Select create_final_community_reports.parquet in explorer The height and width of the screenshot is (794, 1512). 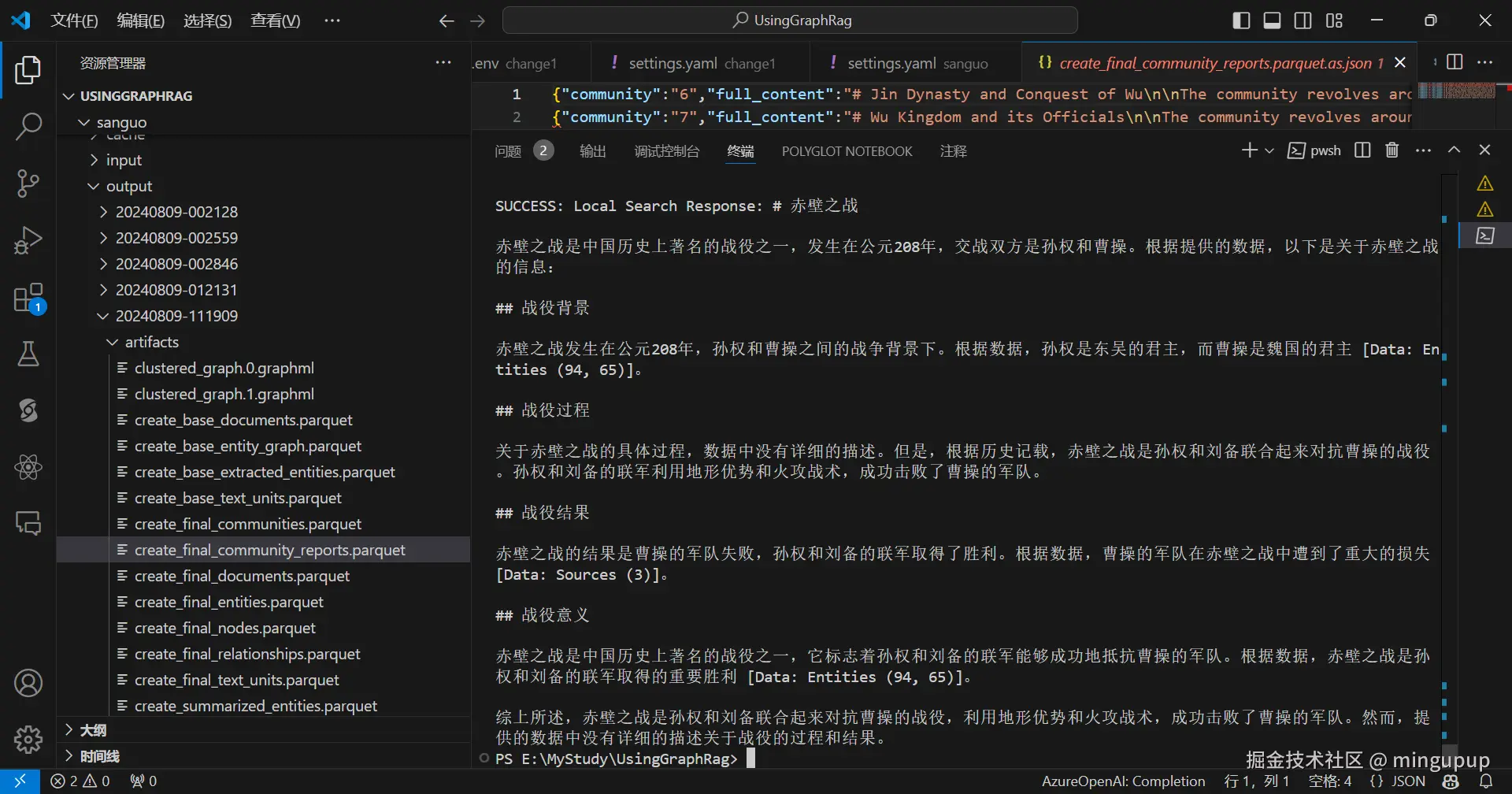tap(263, 550)
